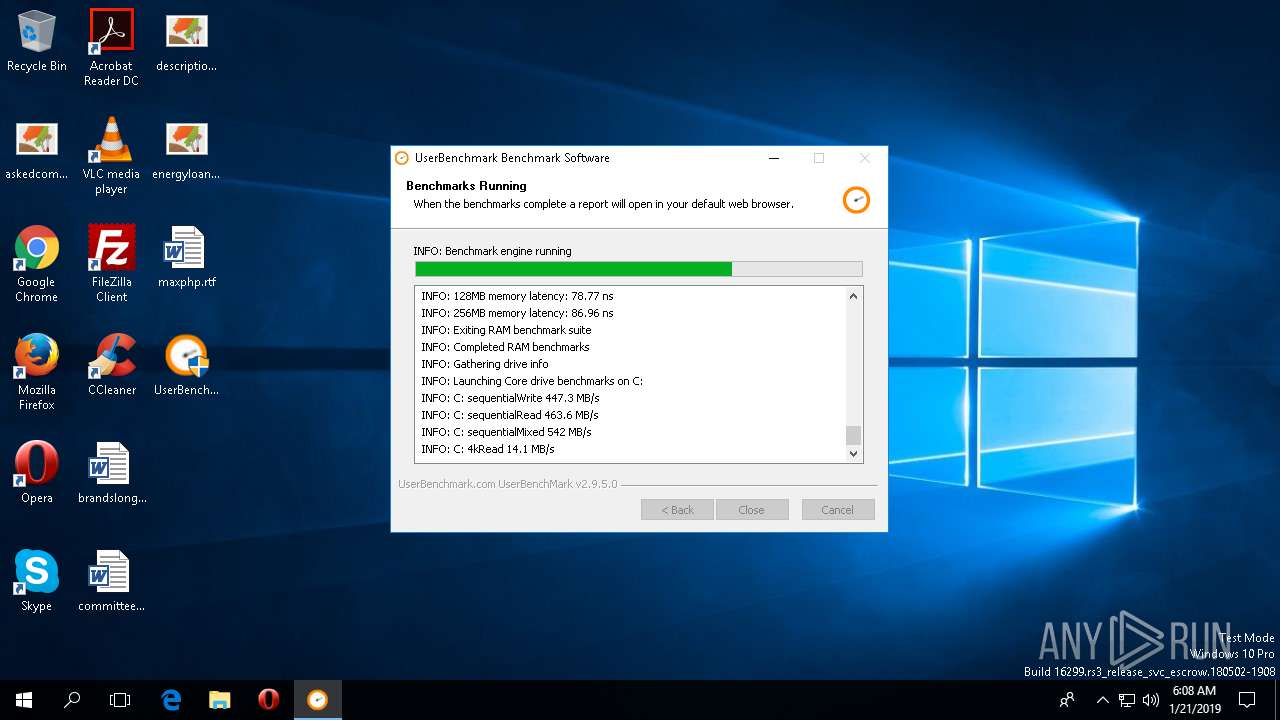Click the log scrollbar down arrow
Viewport: 1280px width, 720px height.
tap(853, 453)
